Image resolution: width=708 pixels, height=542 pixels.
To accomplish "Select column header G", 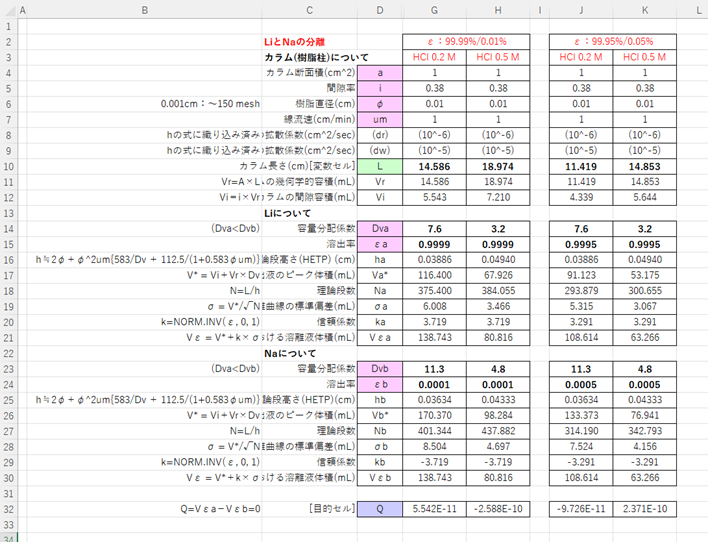I will tap(434, 10).
